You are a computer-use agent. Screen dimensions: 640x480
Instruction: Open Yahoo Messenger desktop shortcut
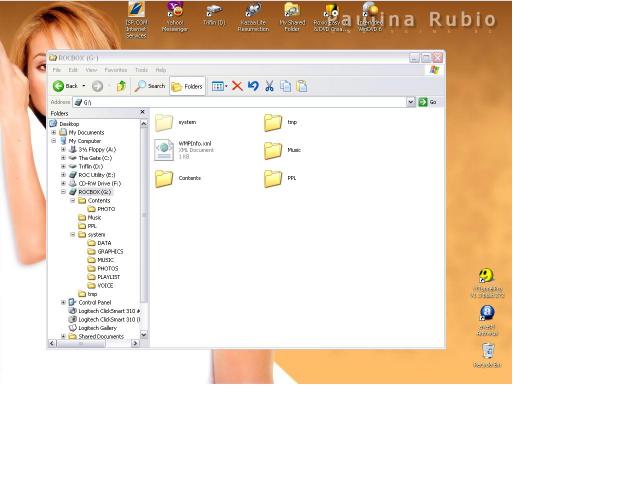click(x=175, y=17)
